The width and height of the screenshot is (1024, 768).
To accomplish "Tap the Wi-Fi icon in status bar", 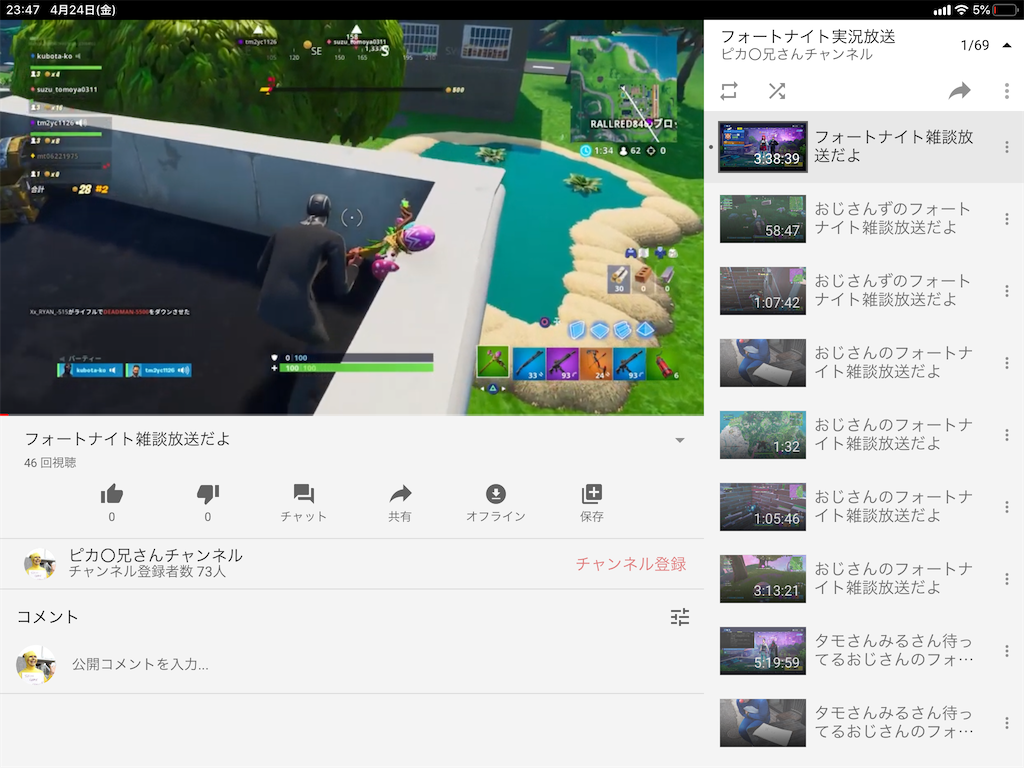I will point(961,10).
